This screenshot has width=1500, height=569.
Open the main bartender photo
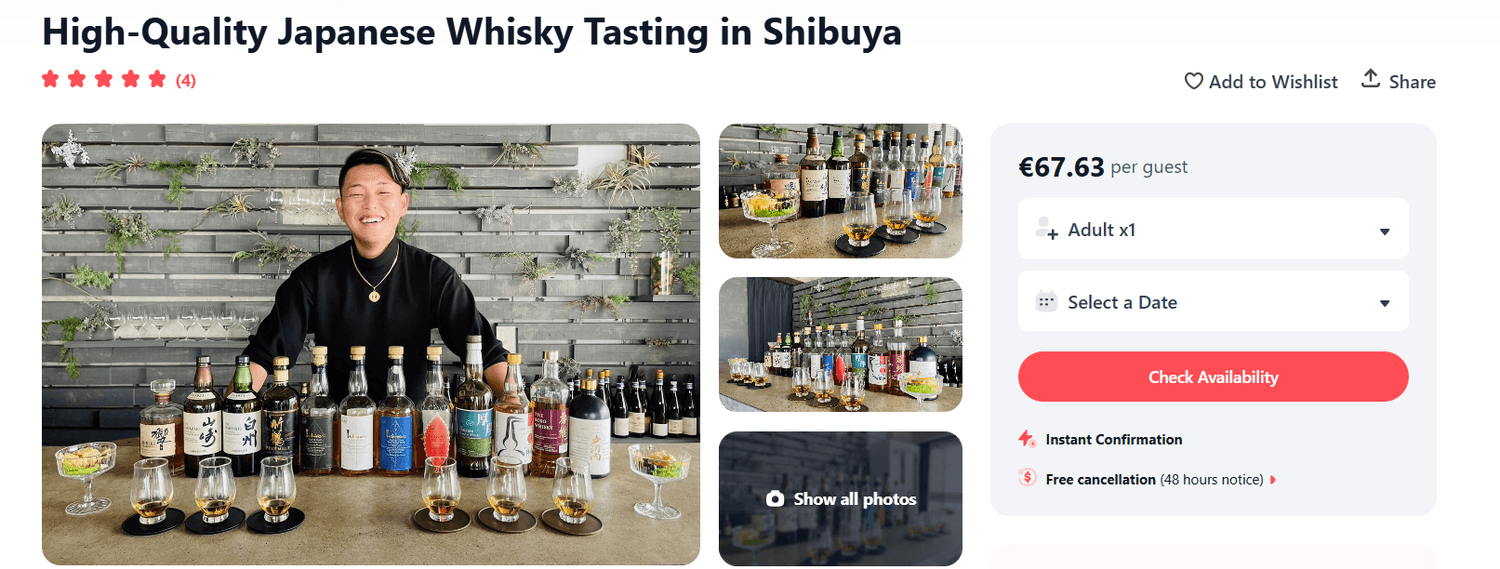point(371,344)
